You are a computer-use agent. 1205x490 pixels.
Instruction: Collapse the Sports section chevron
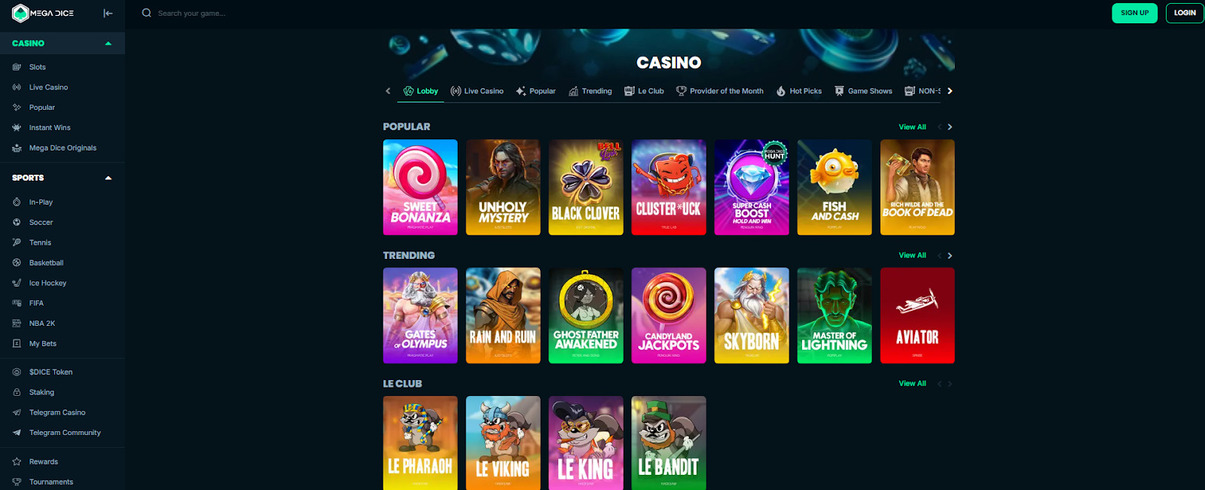(x=108, y=178)
